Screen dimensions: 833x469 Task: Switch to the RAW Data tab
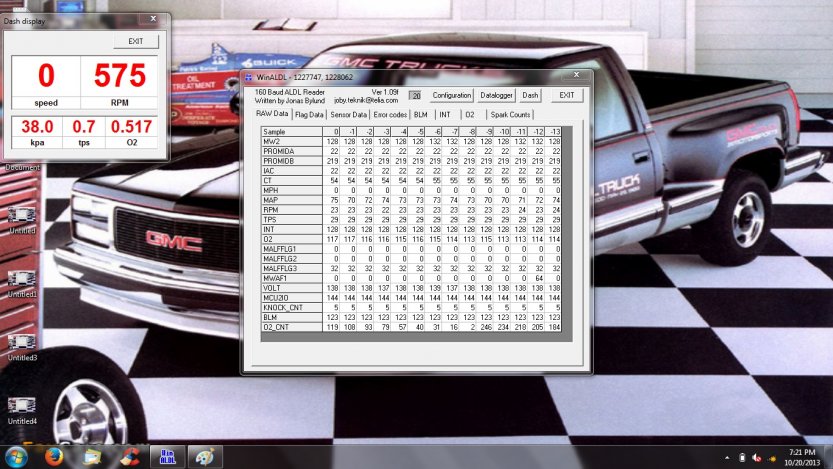pos(272,114)
